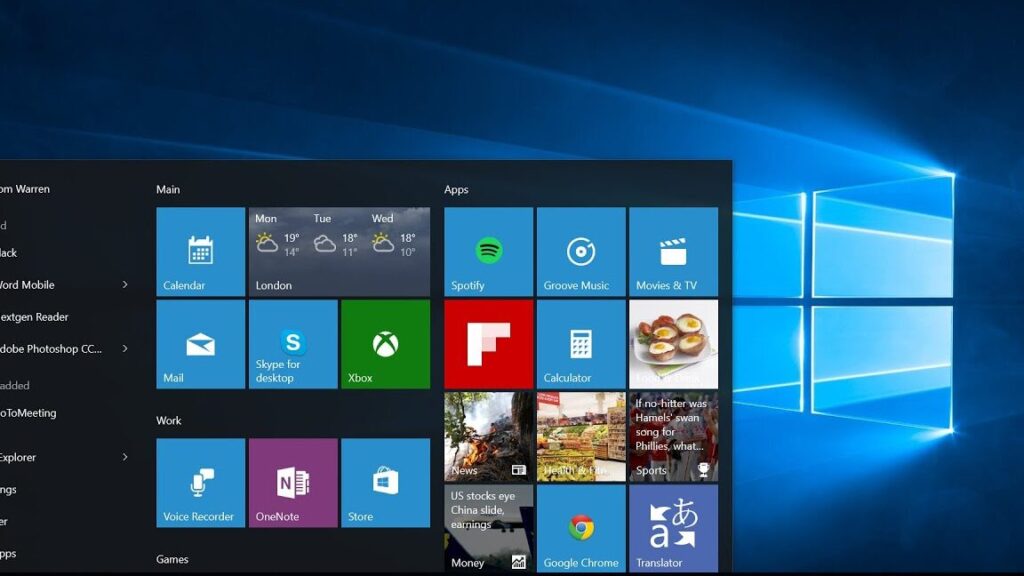Screen dimensions: 1024x576
Task: Start the Xbox app
Action: [x=385, y=343]
